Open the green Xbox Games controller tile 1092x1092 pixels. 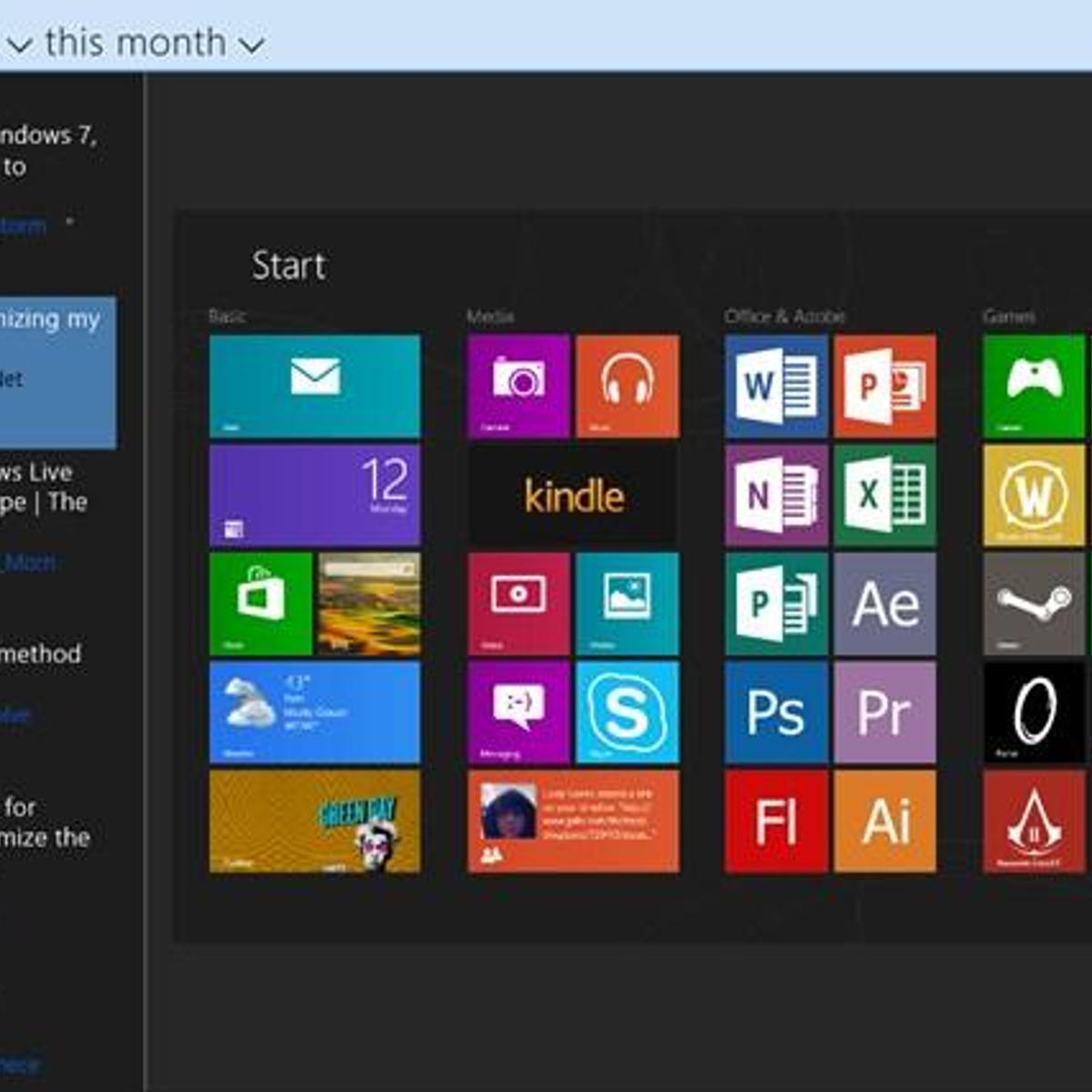tap(1035, 386)
